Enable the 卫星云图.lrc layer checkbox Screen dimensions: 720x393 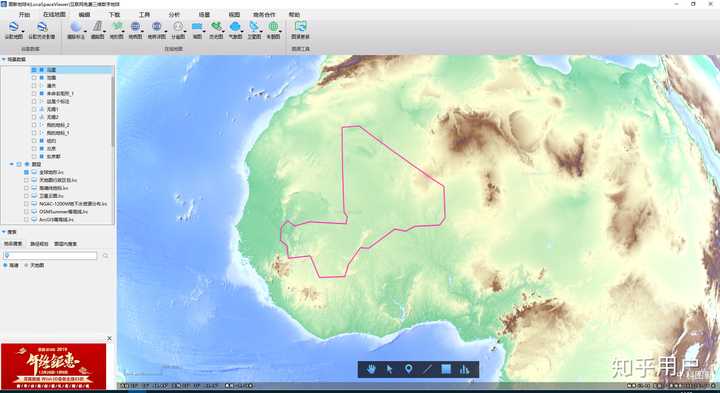pos(26,196)
